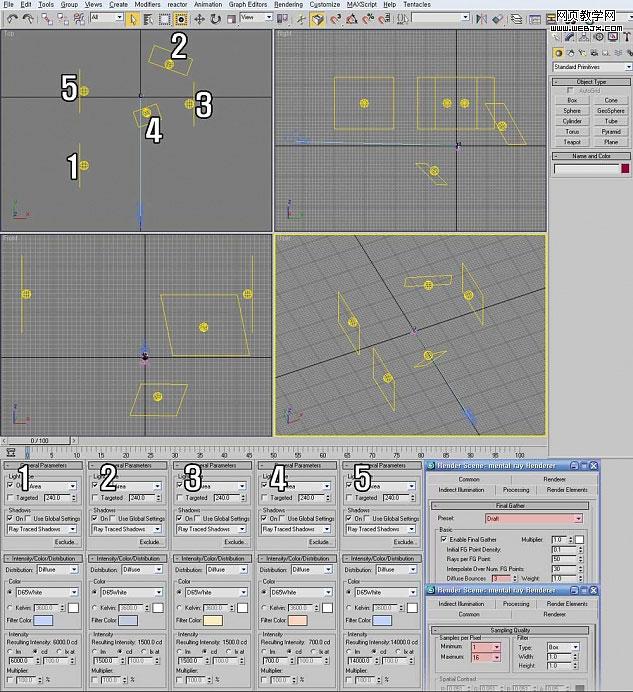Click the Select and Manipulate icon

click(301, 19)
